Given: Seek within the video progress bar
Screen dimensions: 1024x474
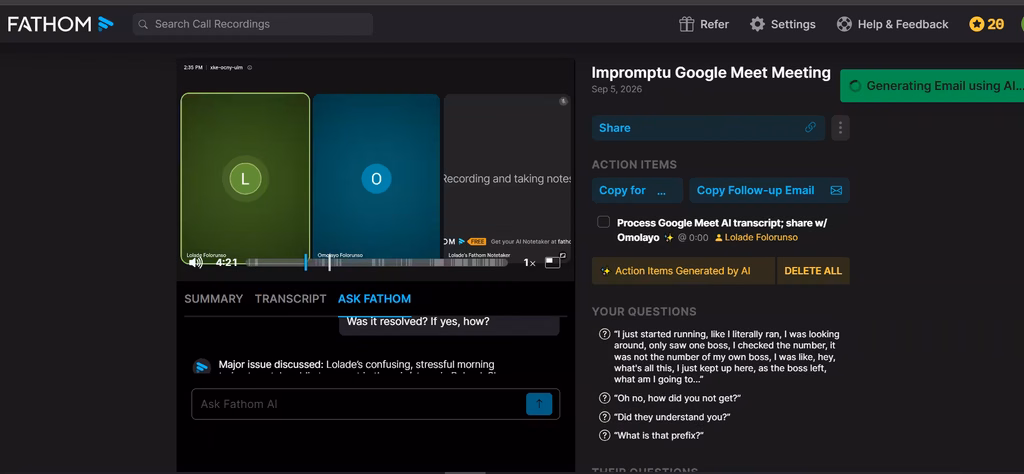Looking at the screenshot, I should point(377,262).
